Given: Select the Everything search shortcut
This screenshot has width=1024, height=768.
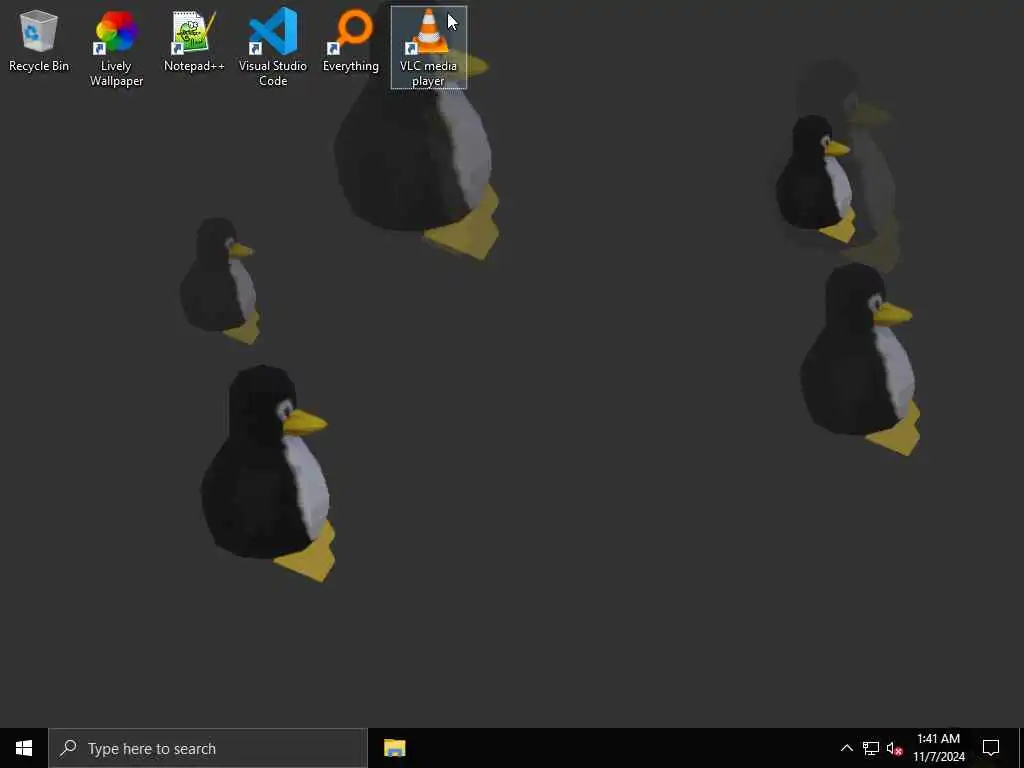Looking at the screenshot, I should (x=351, y=40).
